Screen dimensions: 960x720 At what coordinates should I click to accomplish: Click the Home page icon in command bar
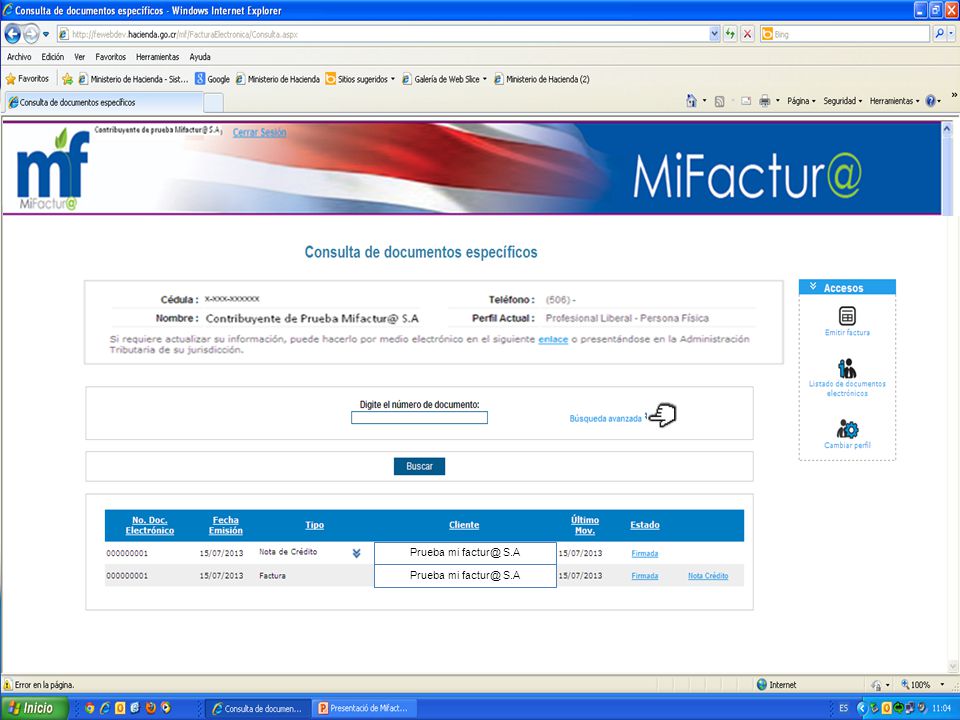[x=691, y=101]
